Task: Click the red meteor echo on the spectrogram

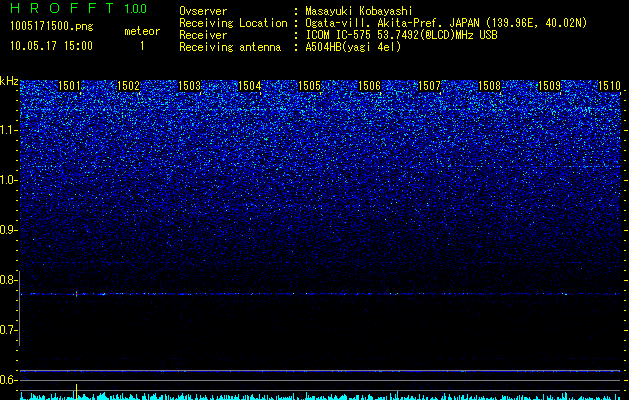Action: click(76, 294)
